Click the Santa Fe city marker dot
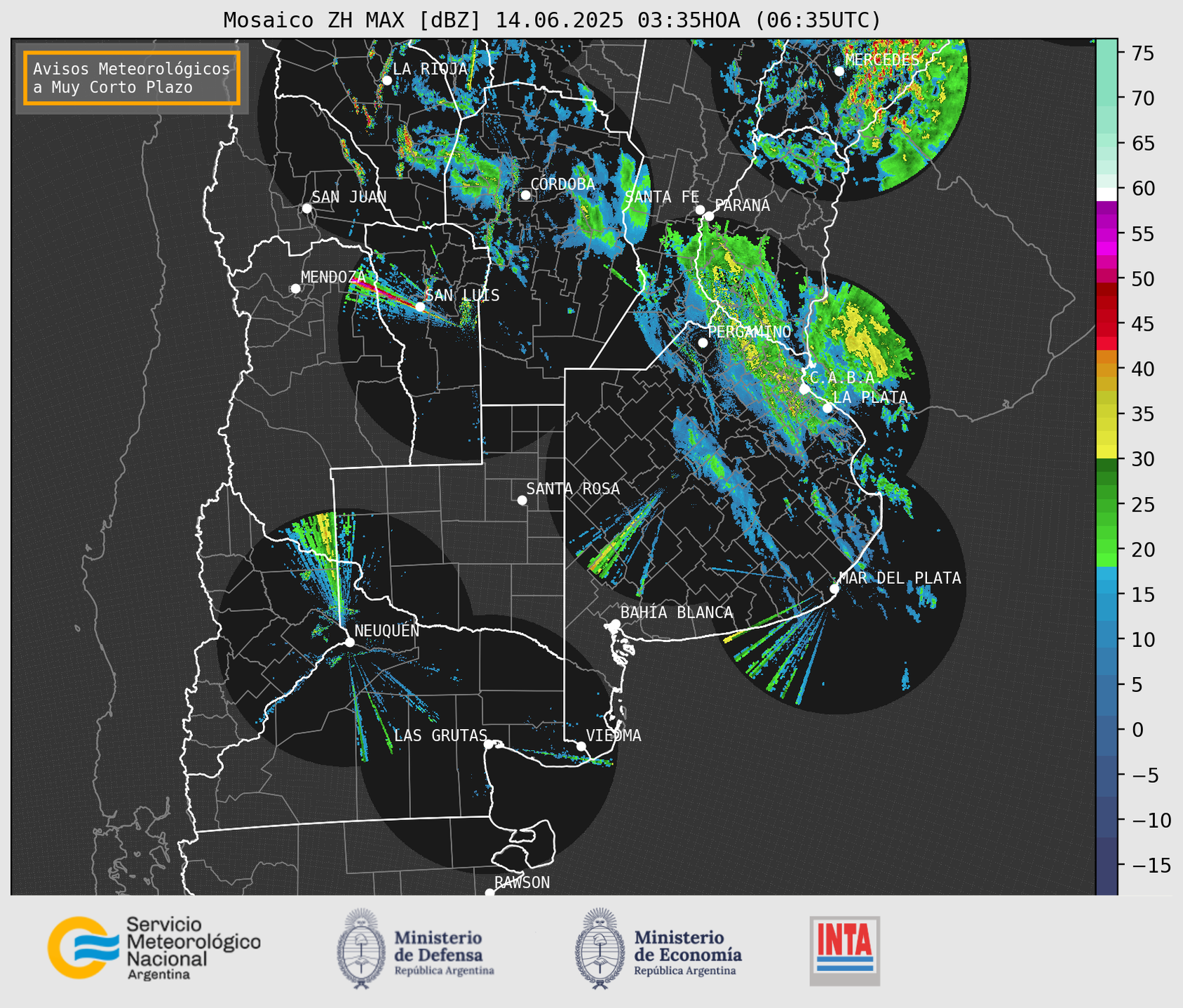 [700, 210]
